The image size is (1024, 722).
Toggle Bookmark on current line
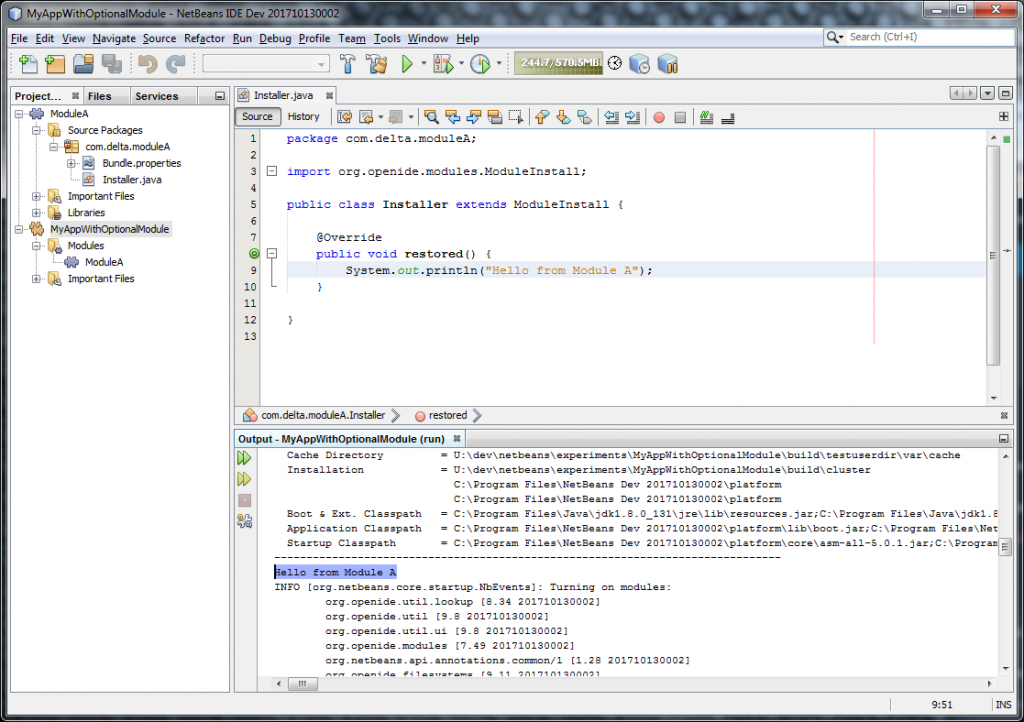click(584, 118)
